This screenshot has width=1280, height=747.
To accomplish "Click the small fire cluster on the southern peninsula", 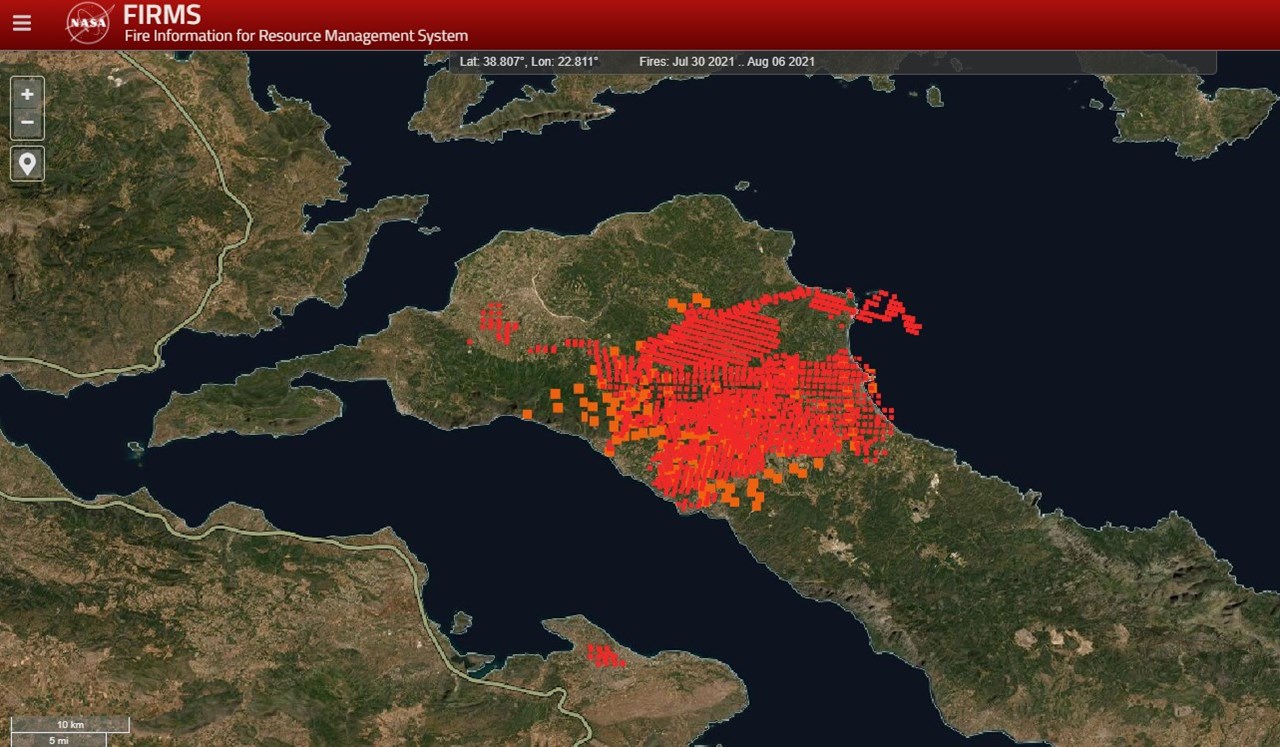I will tap(604, 656).
